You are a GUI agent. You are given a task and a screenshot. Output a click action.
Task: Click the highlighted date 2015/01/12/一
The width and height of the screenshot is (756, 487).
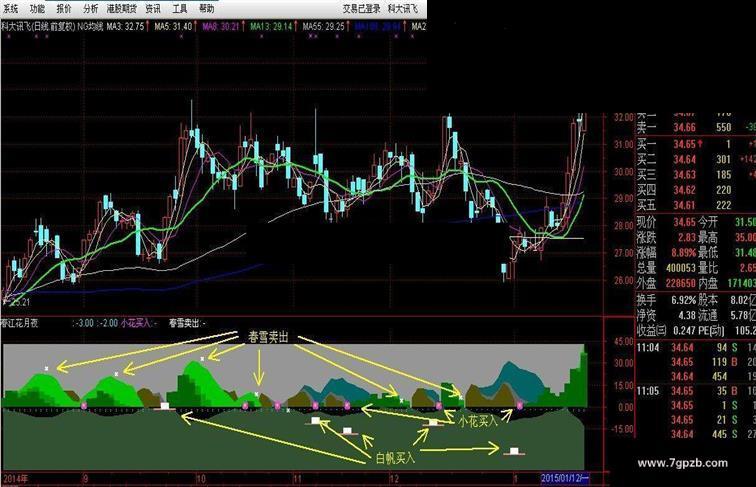click(x=565, y=478)
